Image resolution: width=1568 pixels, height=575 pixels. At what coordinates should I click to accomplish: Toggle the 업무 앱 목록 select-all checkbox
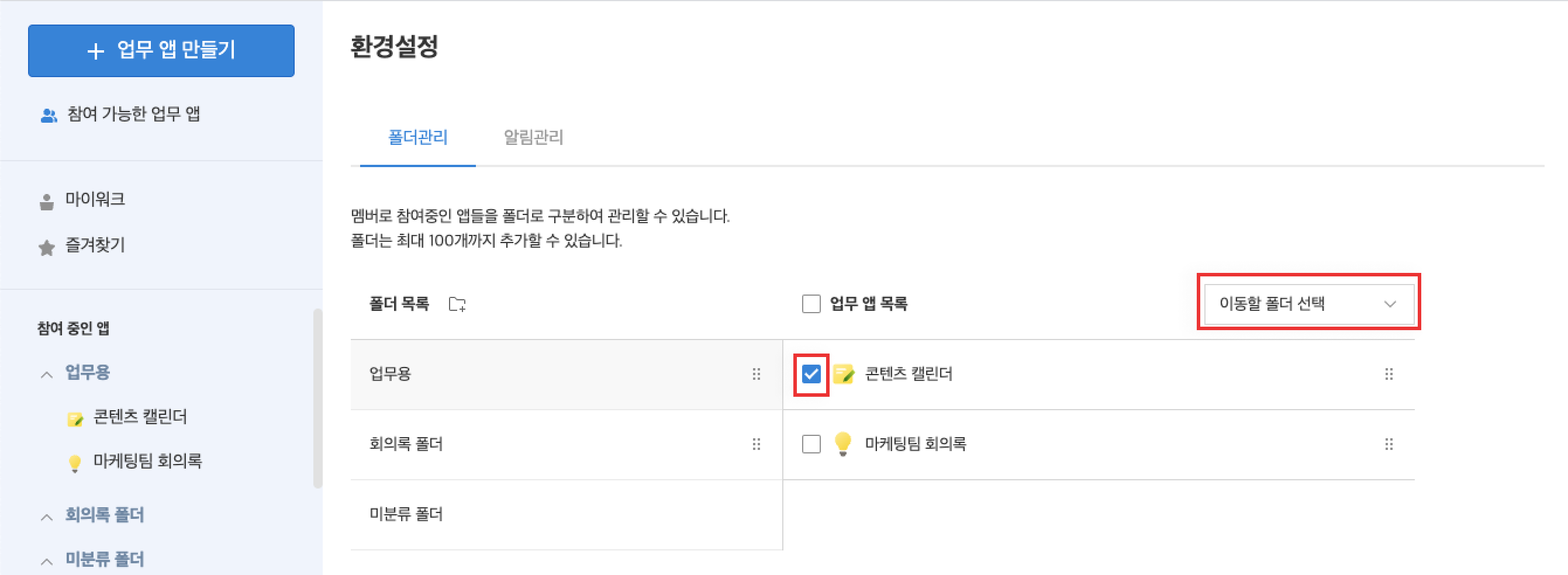[811, 304]
